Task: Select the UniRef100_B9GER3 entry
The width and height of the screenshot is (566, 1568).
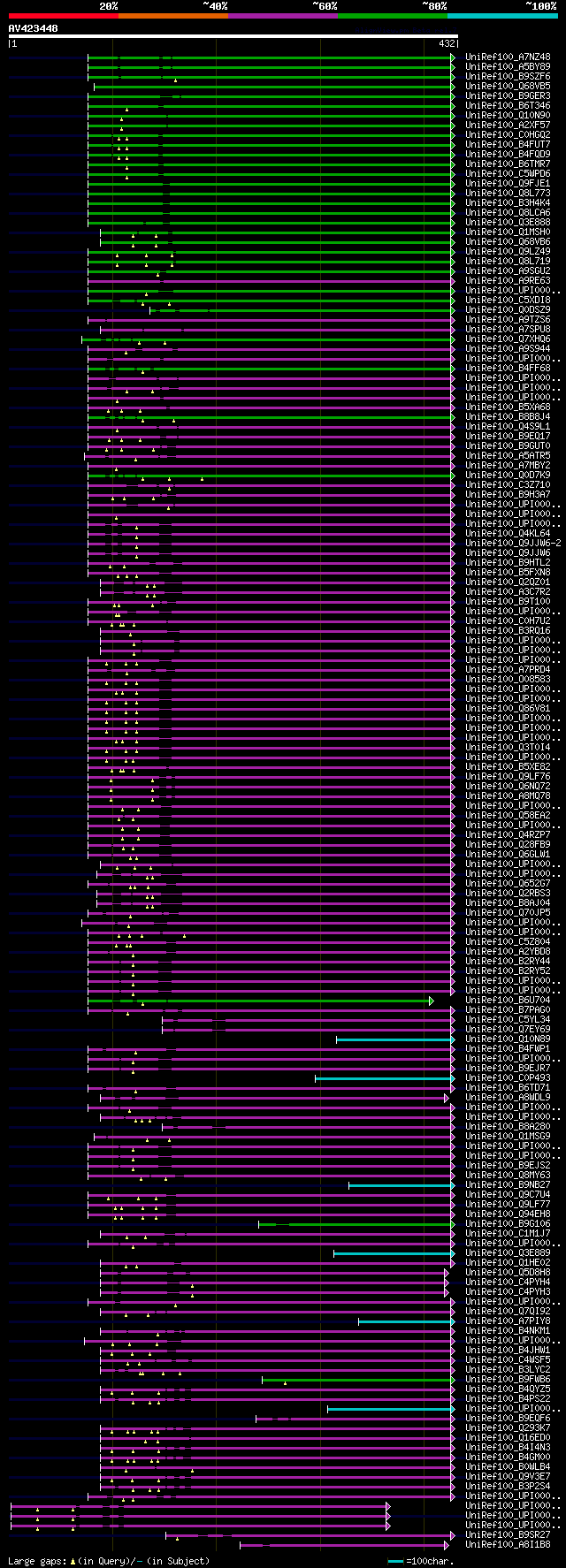Action: (508, 96)
